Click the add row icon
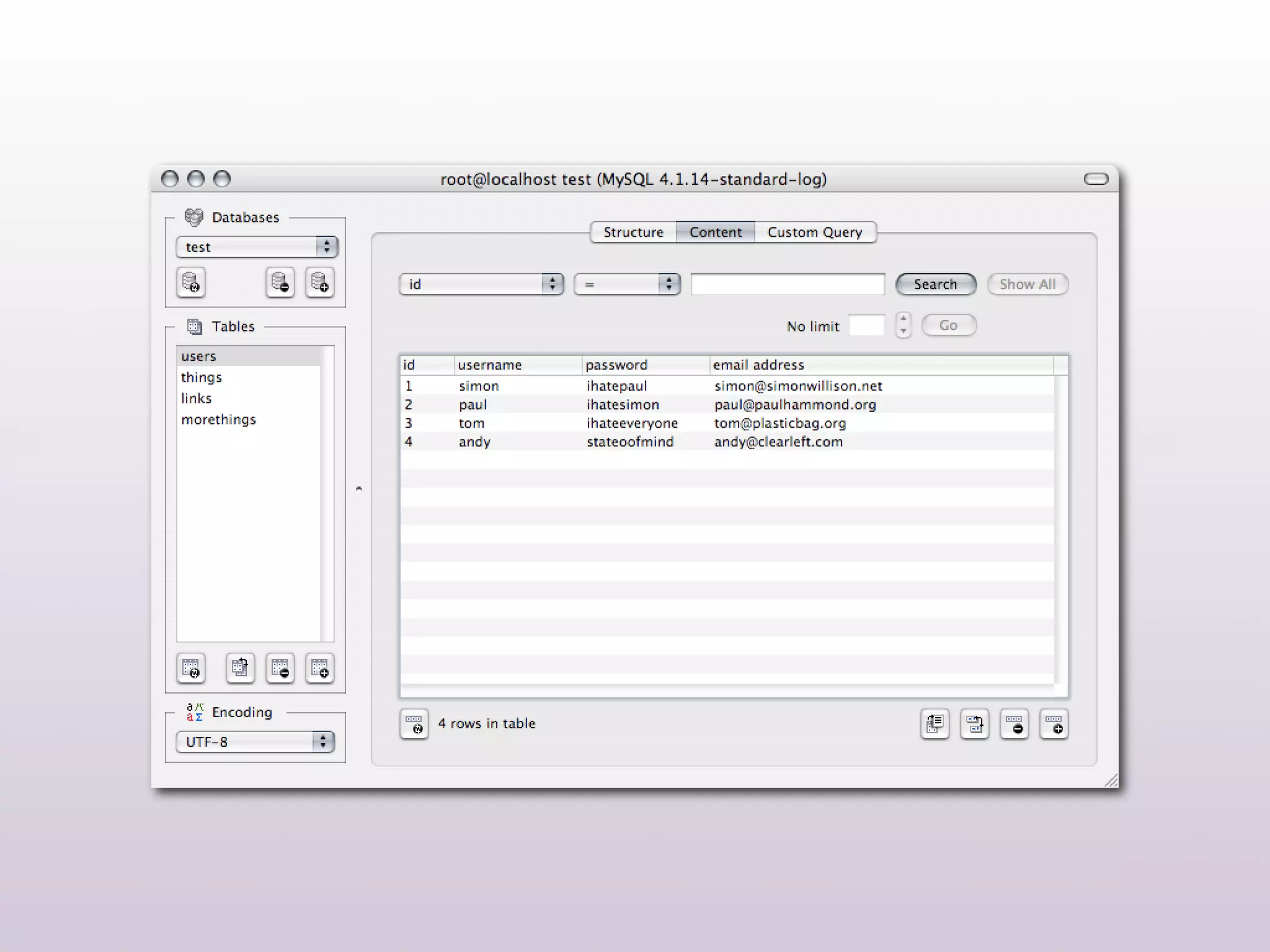Image resolution: width=1270 pixels, height=952 pixels. 1054,724
